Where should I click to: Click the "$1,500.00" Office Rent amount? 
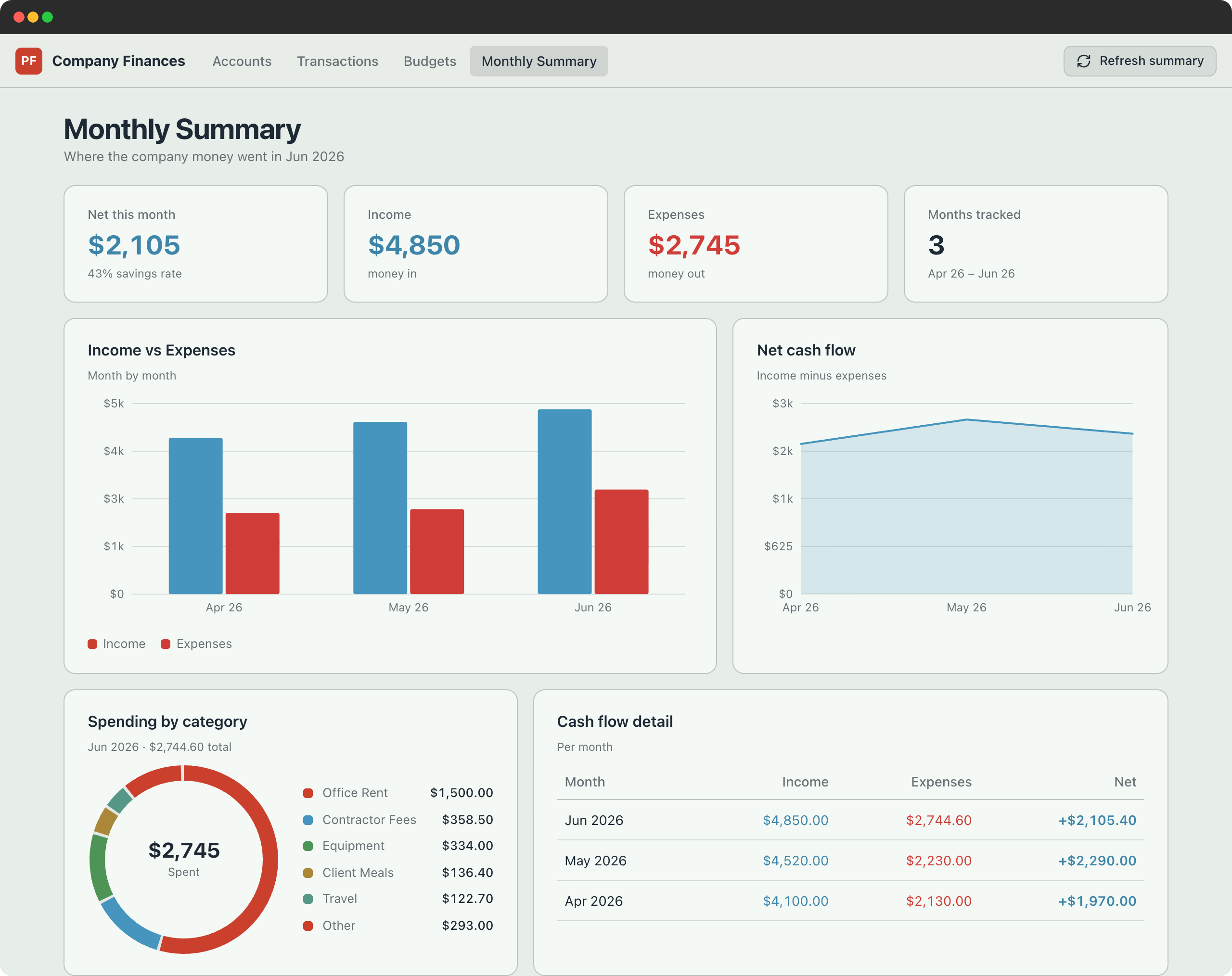[x=462, y=793]
